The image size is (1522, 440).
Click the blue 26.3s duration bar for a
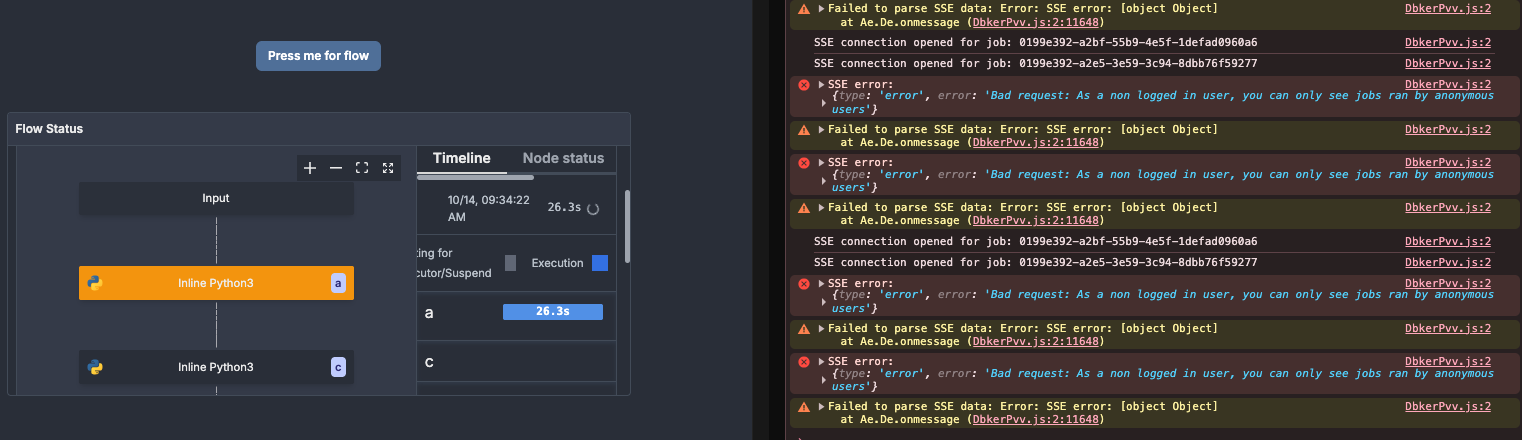553,312
